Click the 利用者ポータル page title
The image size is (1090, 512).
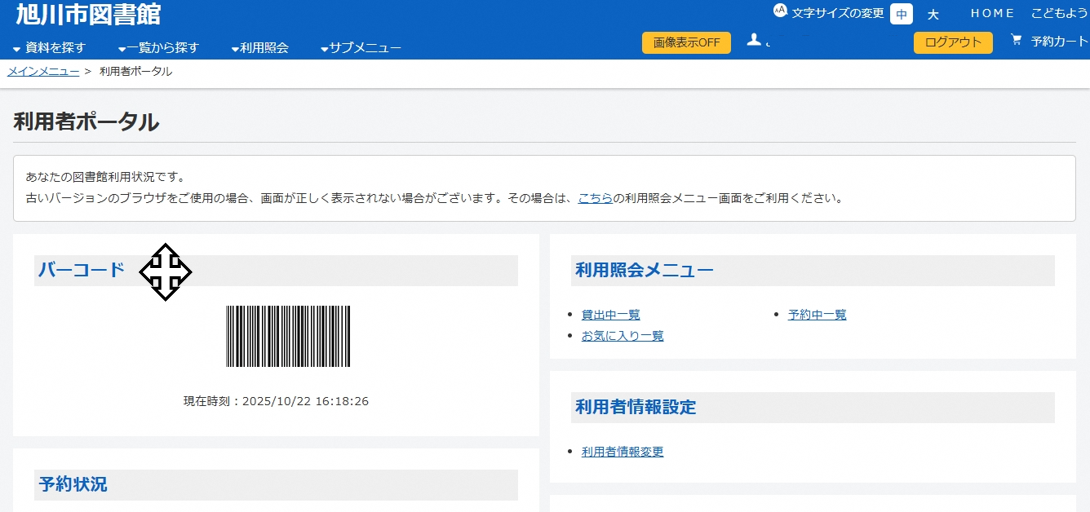[86, 122]
